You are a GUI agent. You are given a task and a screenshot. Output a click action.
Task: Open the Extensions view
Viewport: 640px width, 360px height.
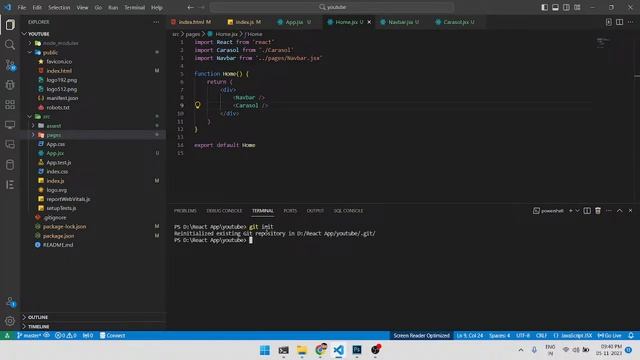pos(10,104)
